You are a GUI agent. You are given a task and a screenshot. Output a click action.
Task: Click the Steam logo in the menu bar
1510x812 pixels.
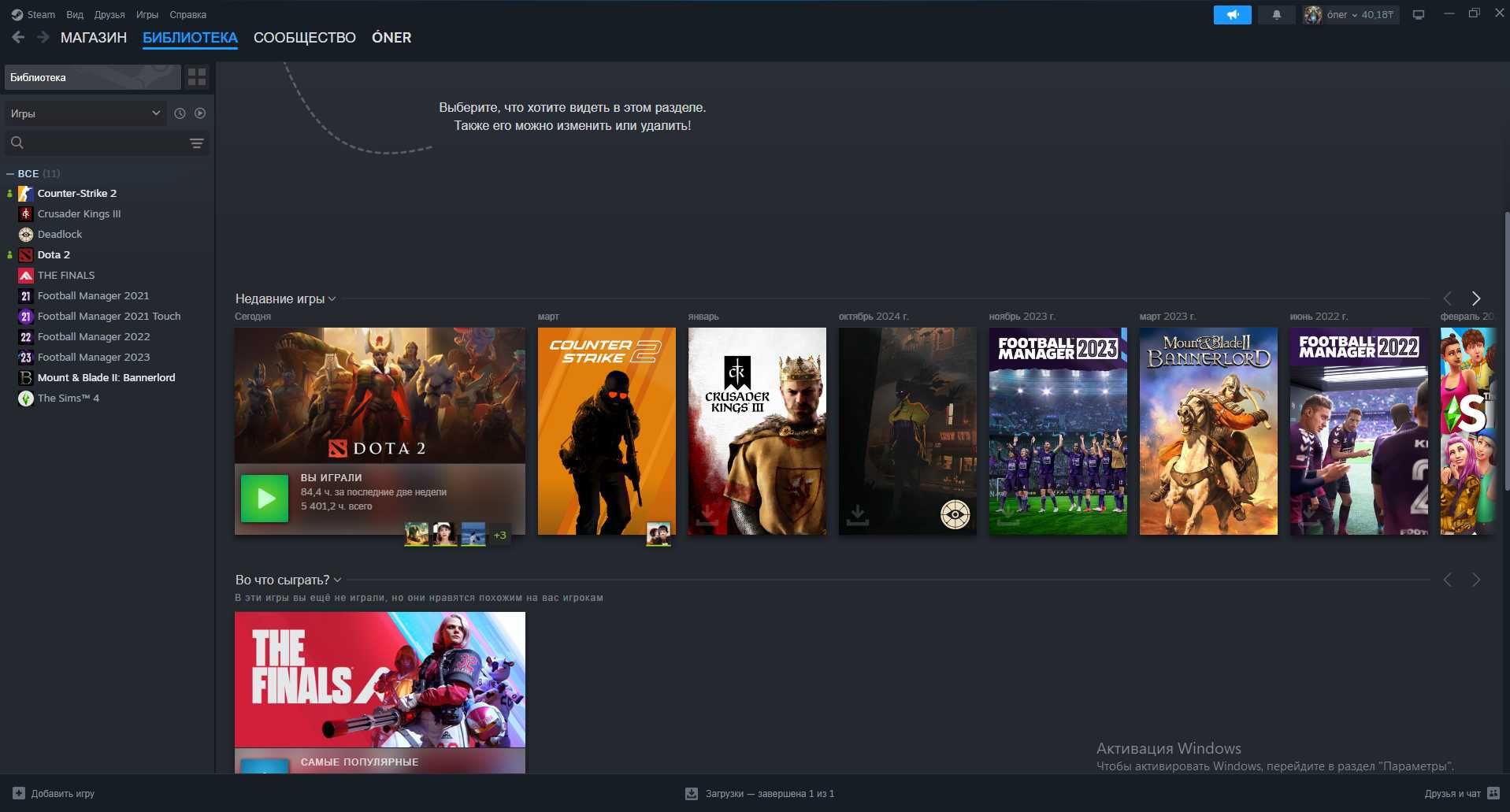coord(17,14)
